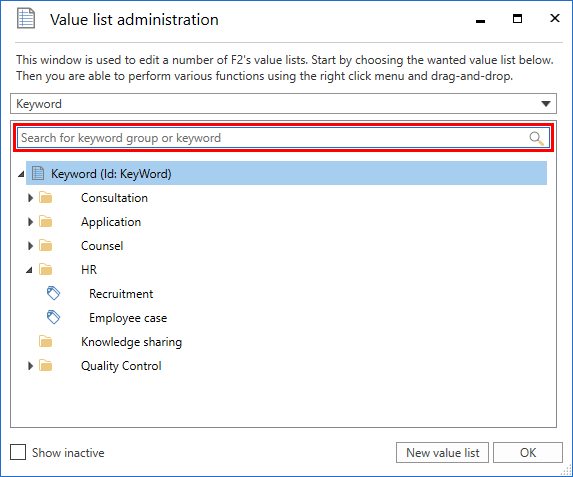Select the Employee case keyword
This screenshot has height=477, width=573.
tap(128, 318)
